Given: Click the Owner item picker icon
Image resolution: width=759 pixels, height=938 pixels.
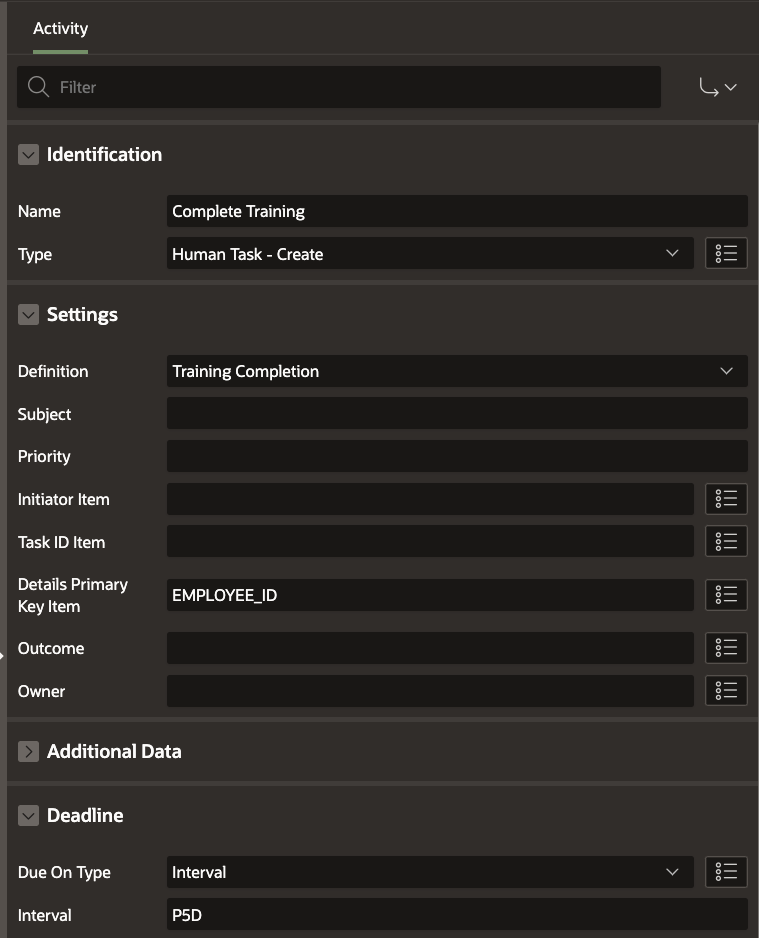Looking at the screenshot, I should pos(727,691).
